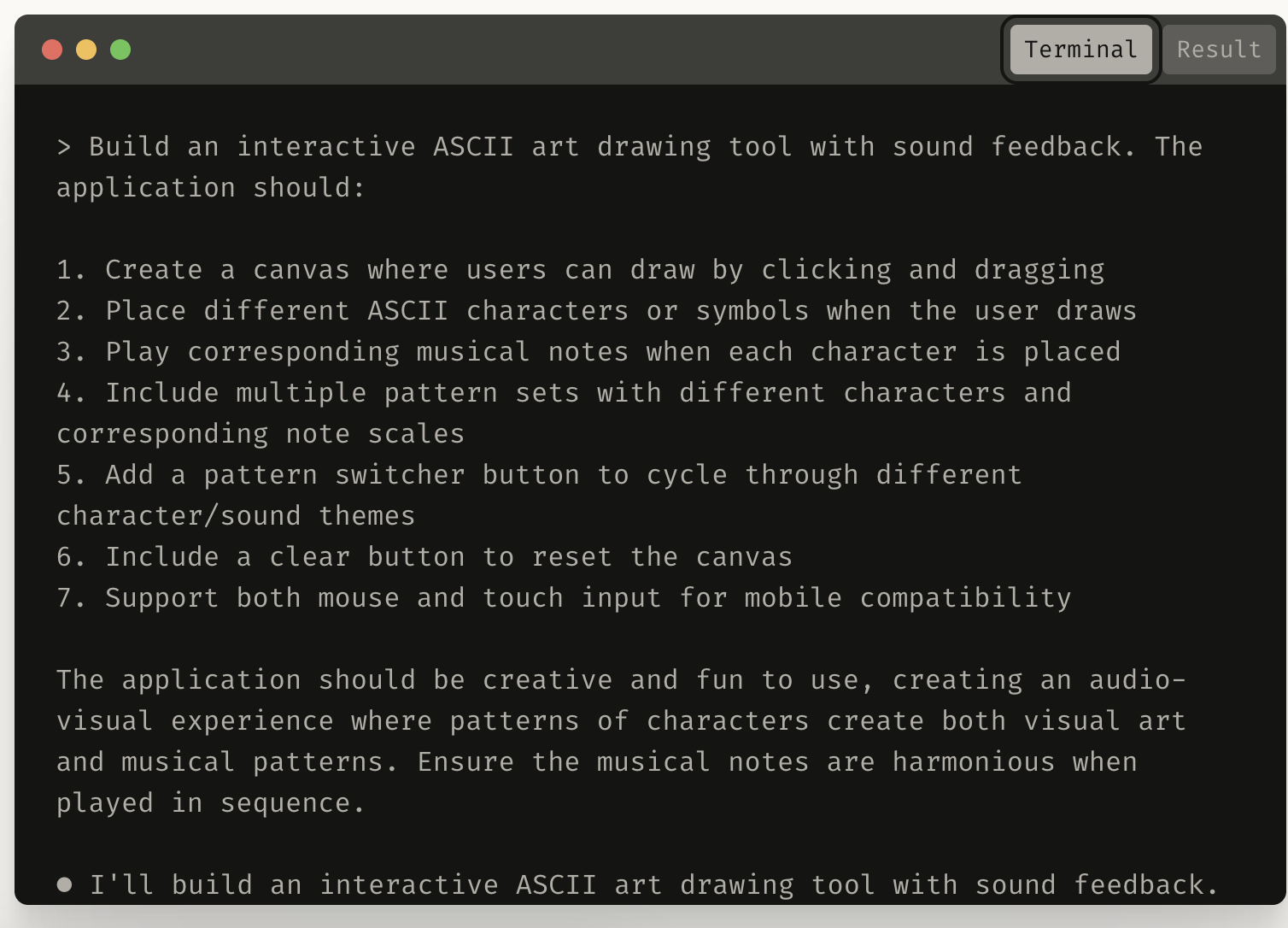This screenshot has height=928, width=1288.
Task: Switch to the Terminal tab
Action: (x=1080, y=50)
